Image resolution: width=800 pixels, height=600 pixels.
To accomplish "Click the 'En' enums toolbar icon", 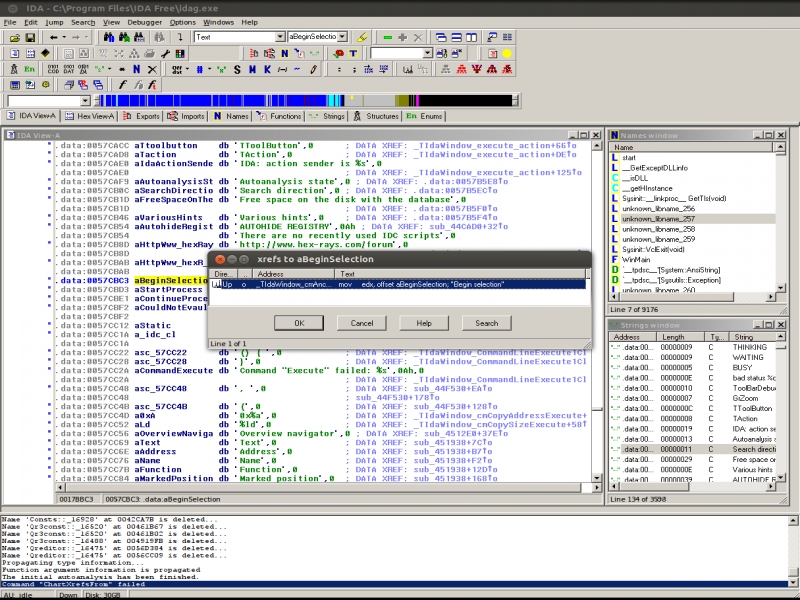I will [x=29, y=69].
